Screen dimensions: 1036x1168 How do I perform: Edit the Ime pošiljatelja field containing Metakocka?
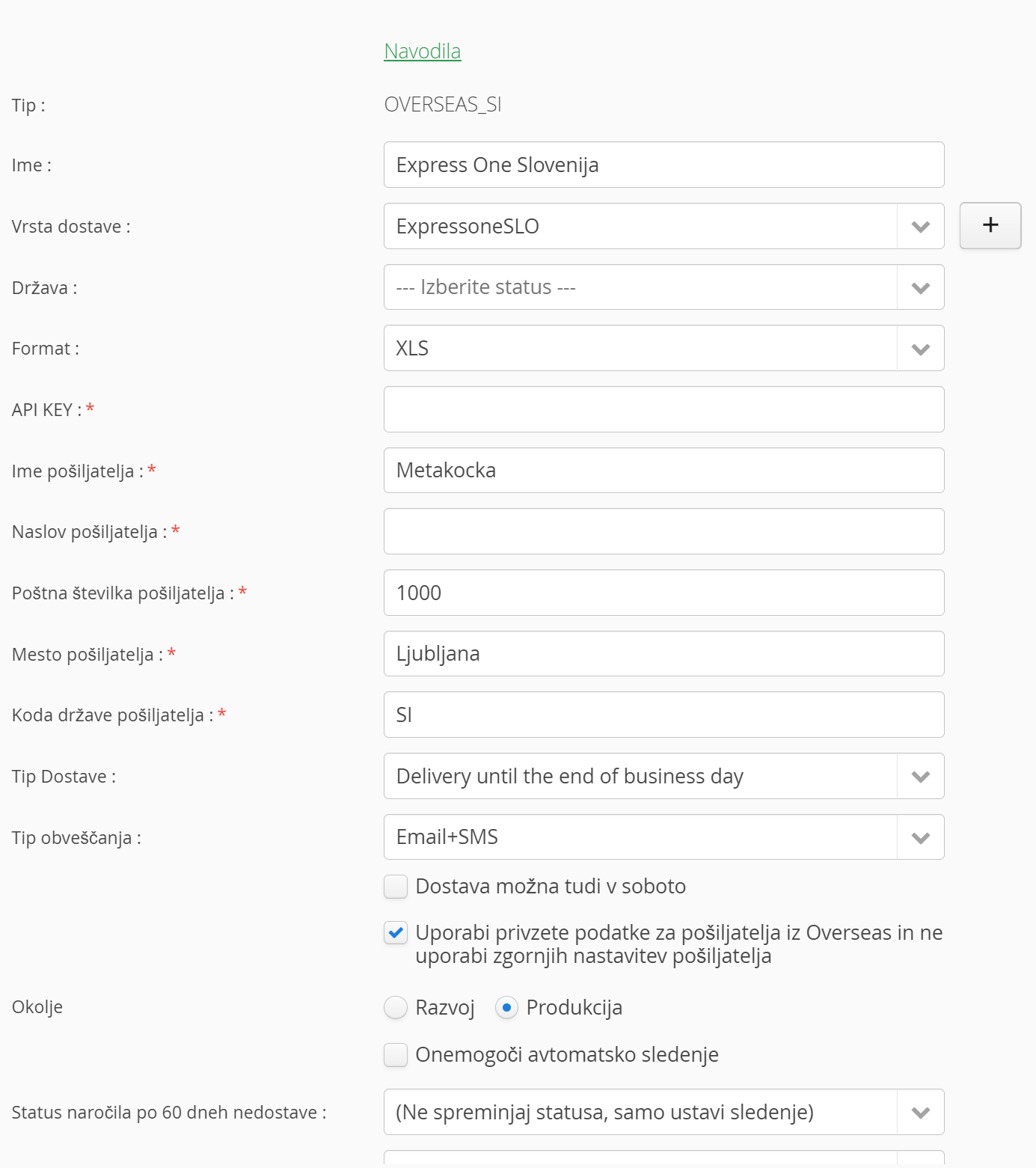(663, 470)
